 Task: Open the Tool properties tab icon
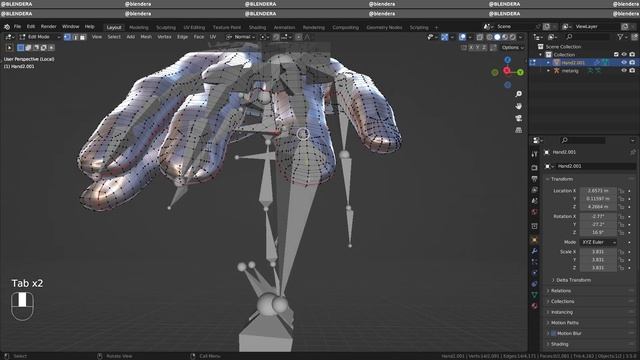point(534,154)
